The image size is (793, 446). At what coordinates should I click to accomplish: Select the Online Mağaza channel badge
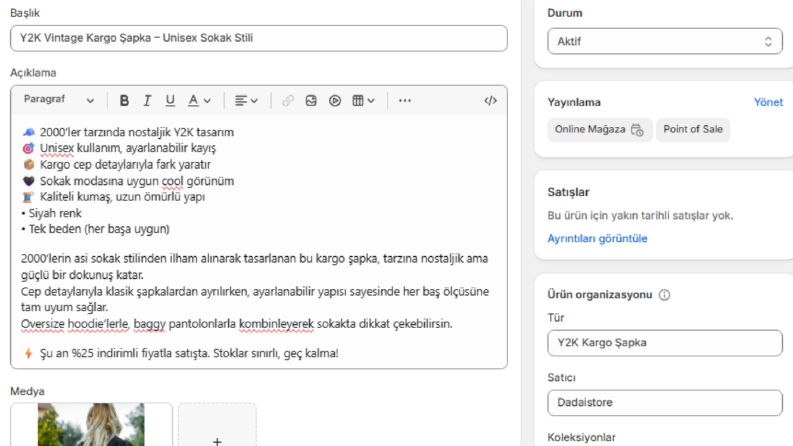point(600,129)
